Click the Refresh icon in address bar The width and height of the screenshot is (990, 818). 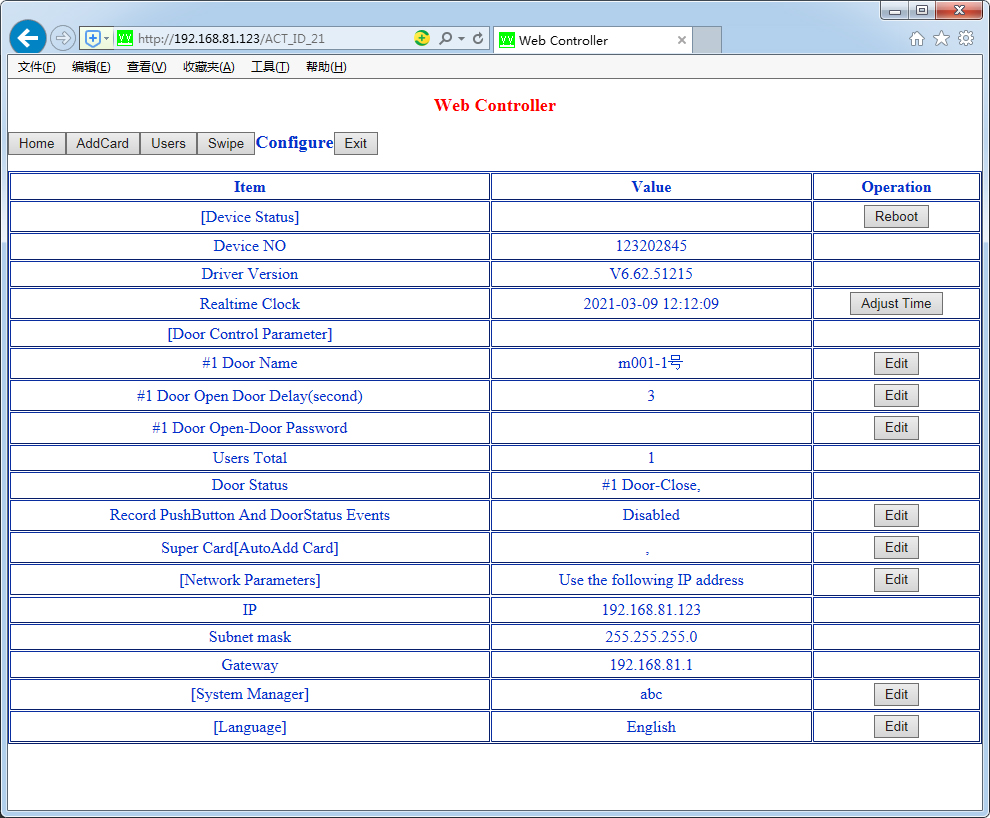coord(478,39)
